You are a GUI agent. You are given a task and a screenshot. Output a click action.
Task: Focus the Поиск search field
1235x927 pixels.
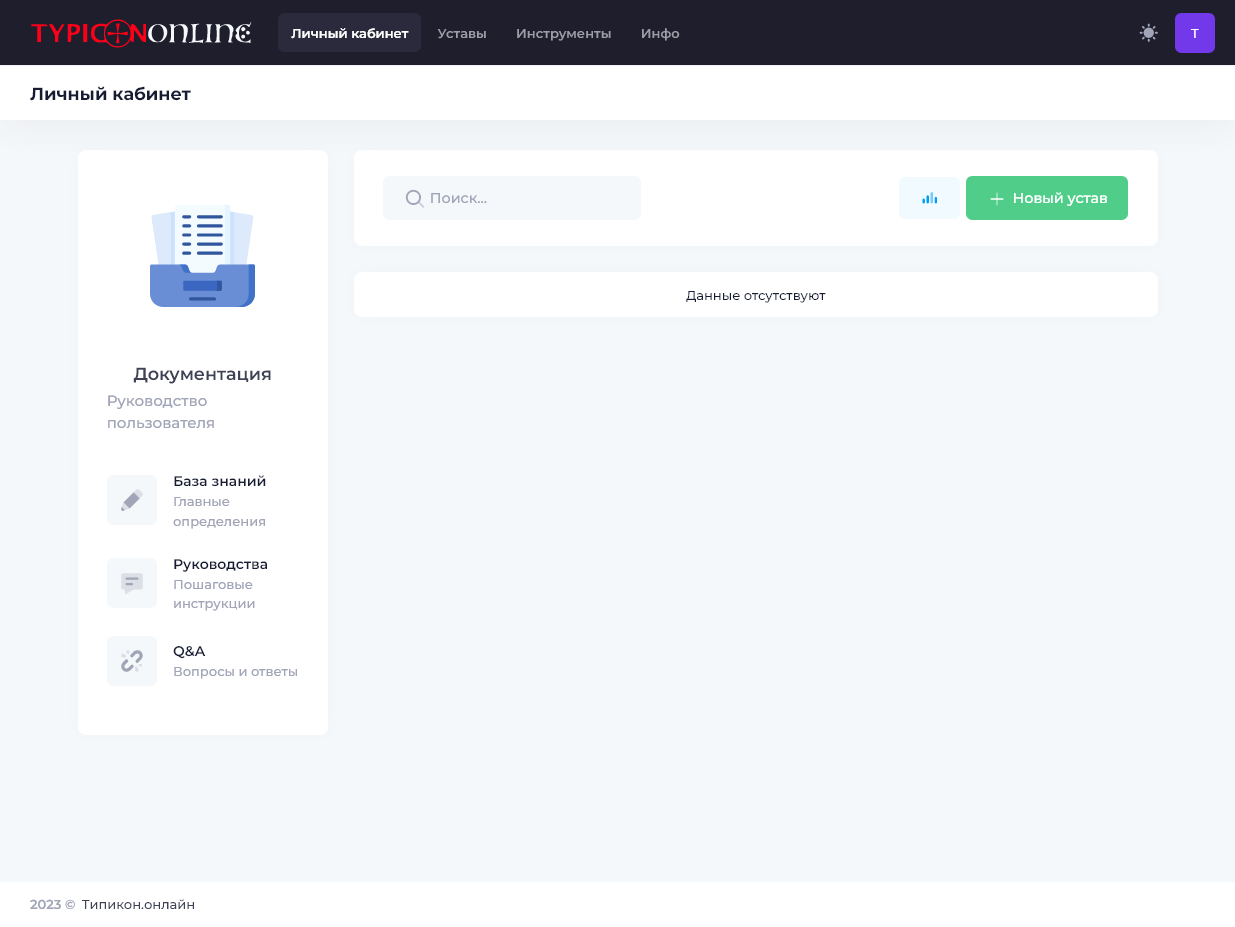click(512, 198)
